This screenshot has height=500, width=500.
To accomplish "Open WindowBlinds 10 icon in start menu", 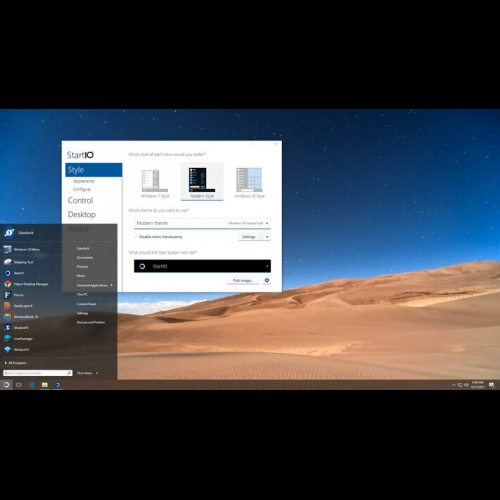I will click(x=8, y=317).
